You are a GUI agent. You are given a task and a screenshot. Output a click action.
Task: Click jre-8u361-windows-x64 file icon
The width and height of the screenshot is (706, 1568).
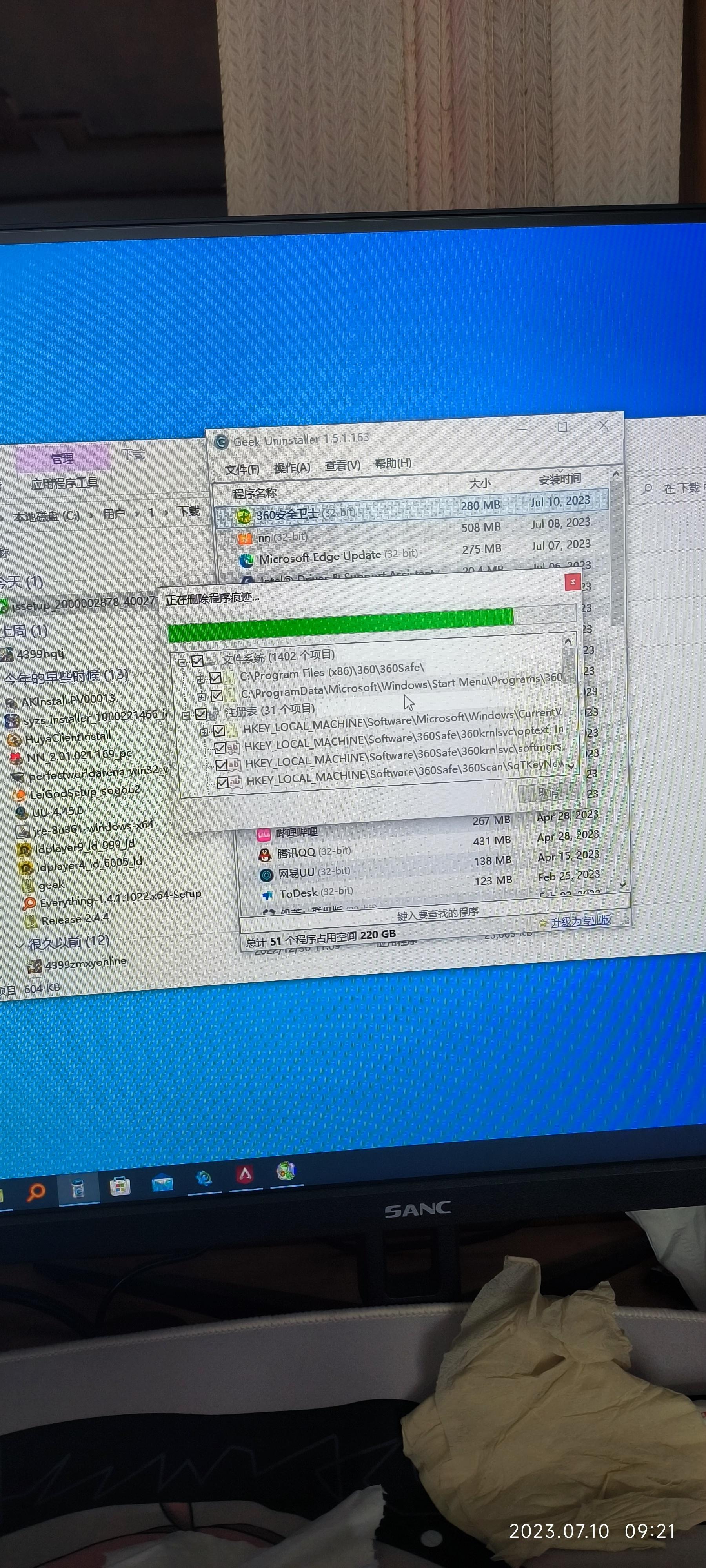23,832
